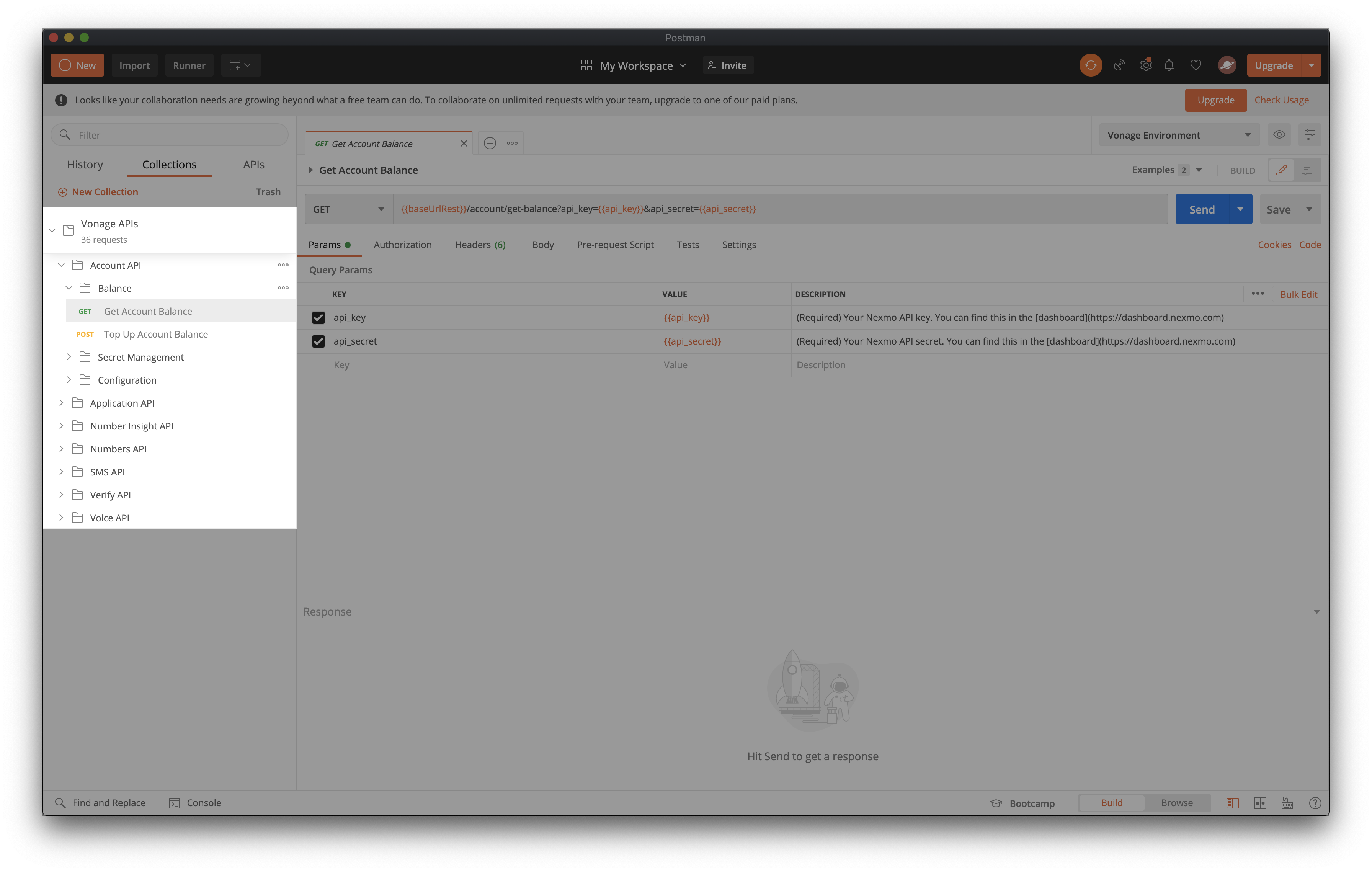Open the Upgrade dropdown arrow in header
The height and width of the screenshot is (872, 1372).
coord(1311,65)
